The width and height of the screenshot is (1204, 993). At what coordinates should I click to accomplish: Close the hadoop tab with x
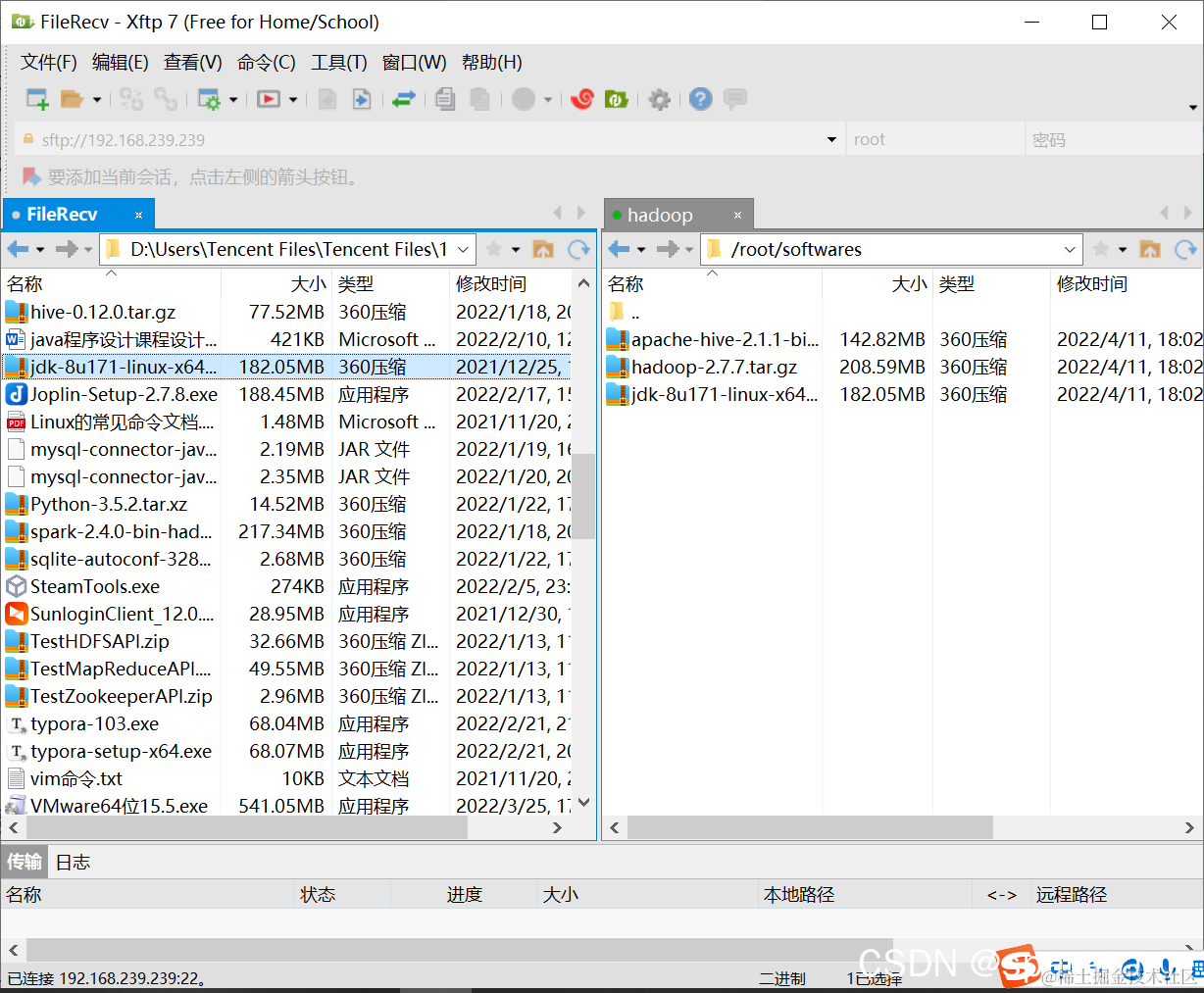click(737, 215)
